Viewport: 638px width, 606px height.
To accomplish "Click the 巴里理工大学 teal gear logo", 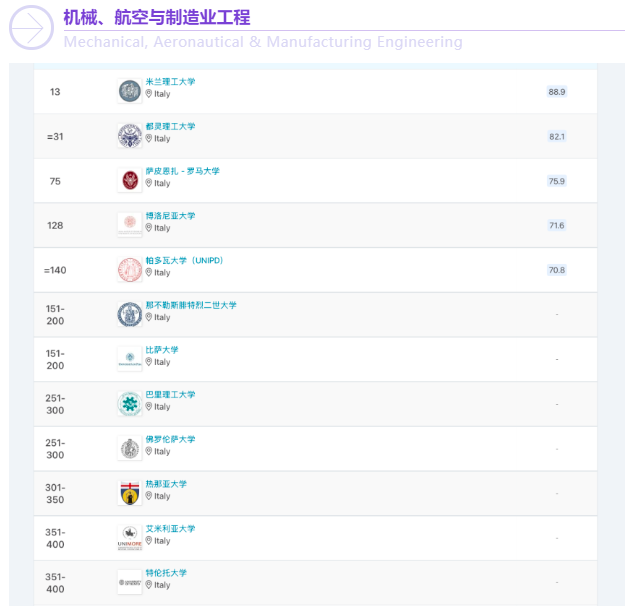I will 130,404.
